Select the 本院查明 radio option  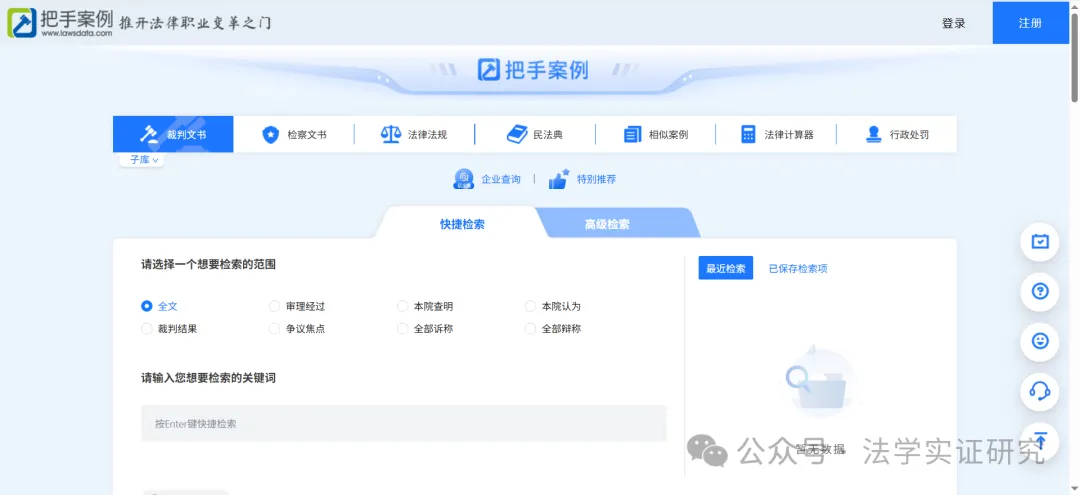[403, 306]
